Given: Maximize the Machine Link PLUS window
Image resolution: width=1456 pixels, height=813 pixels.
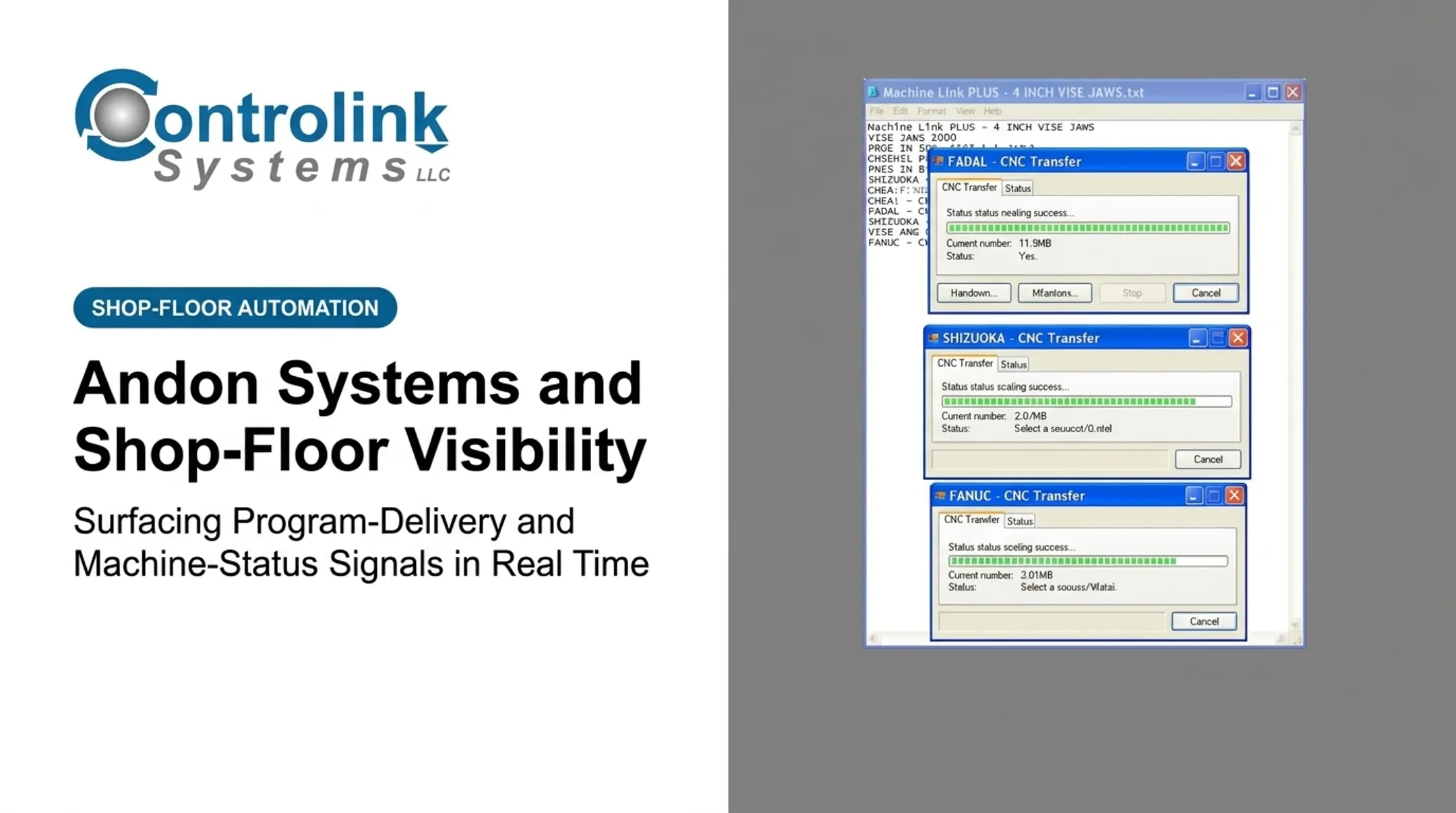Looking at the screenshot, I should click(x=1273, y=92).
